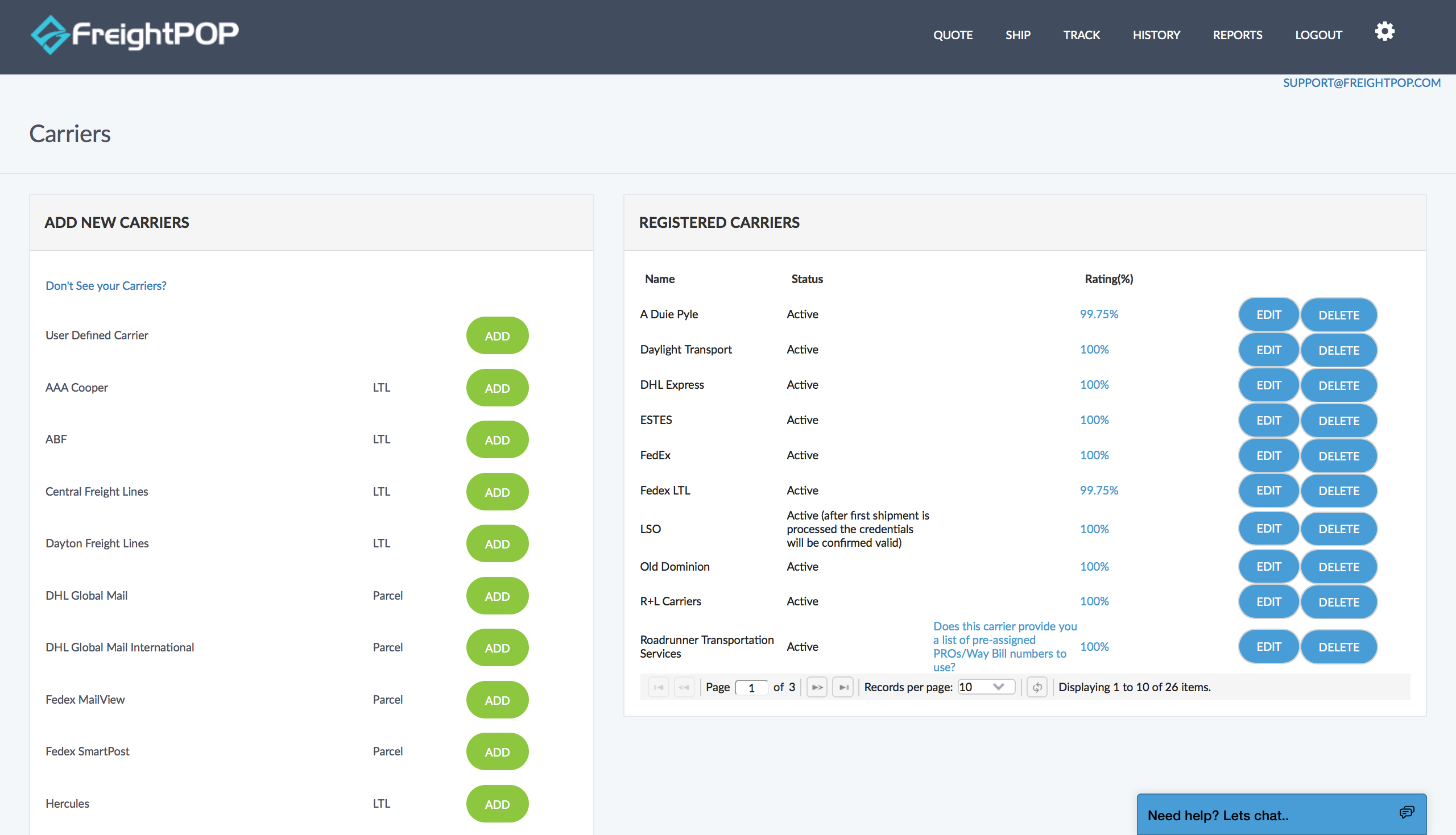Open the QUOTE menu
1456x835 pixels.
coord(952,35)
